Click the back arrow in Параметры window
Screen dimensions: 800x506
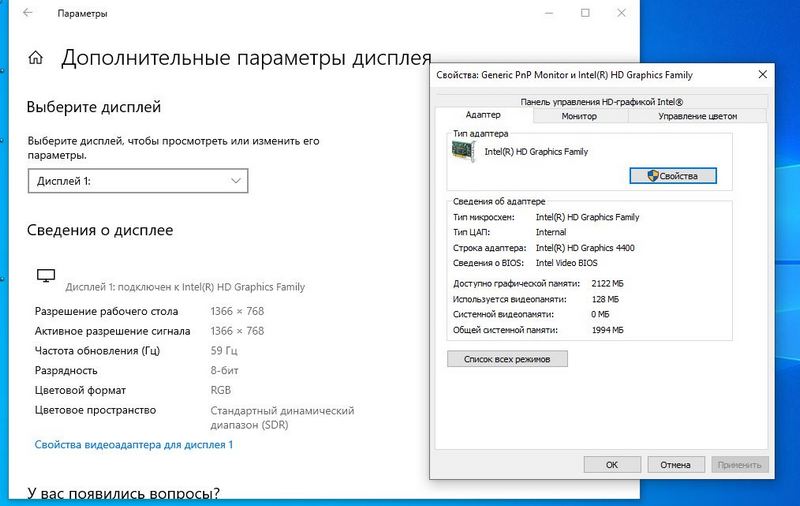[29, 14]
